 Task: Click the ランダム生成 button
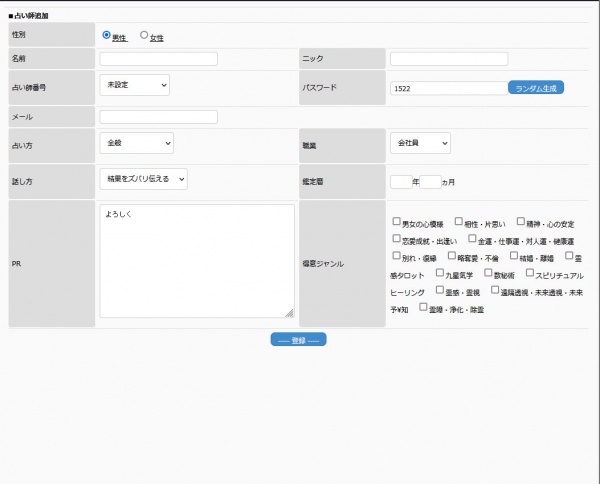click(x=536, y=88)
